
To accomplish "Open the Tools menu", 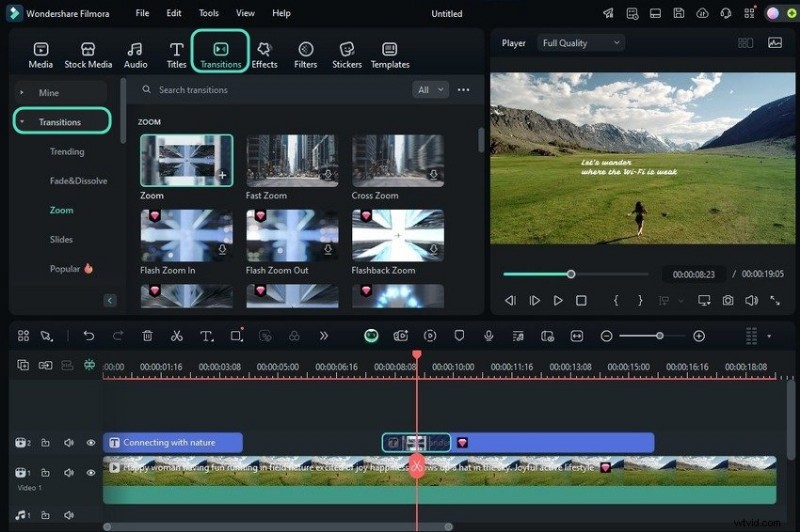I will 208,13.
